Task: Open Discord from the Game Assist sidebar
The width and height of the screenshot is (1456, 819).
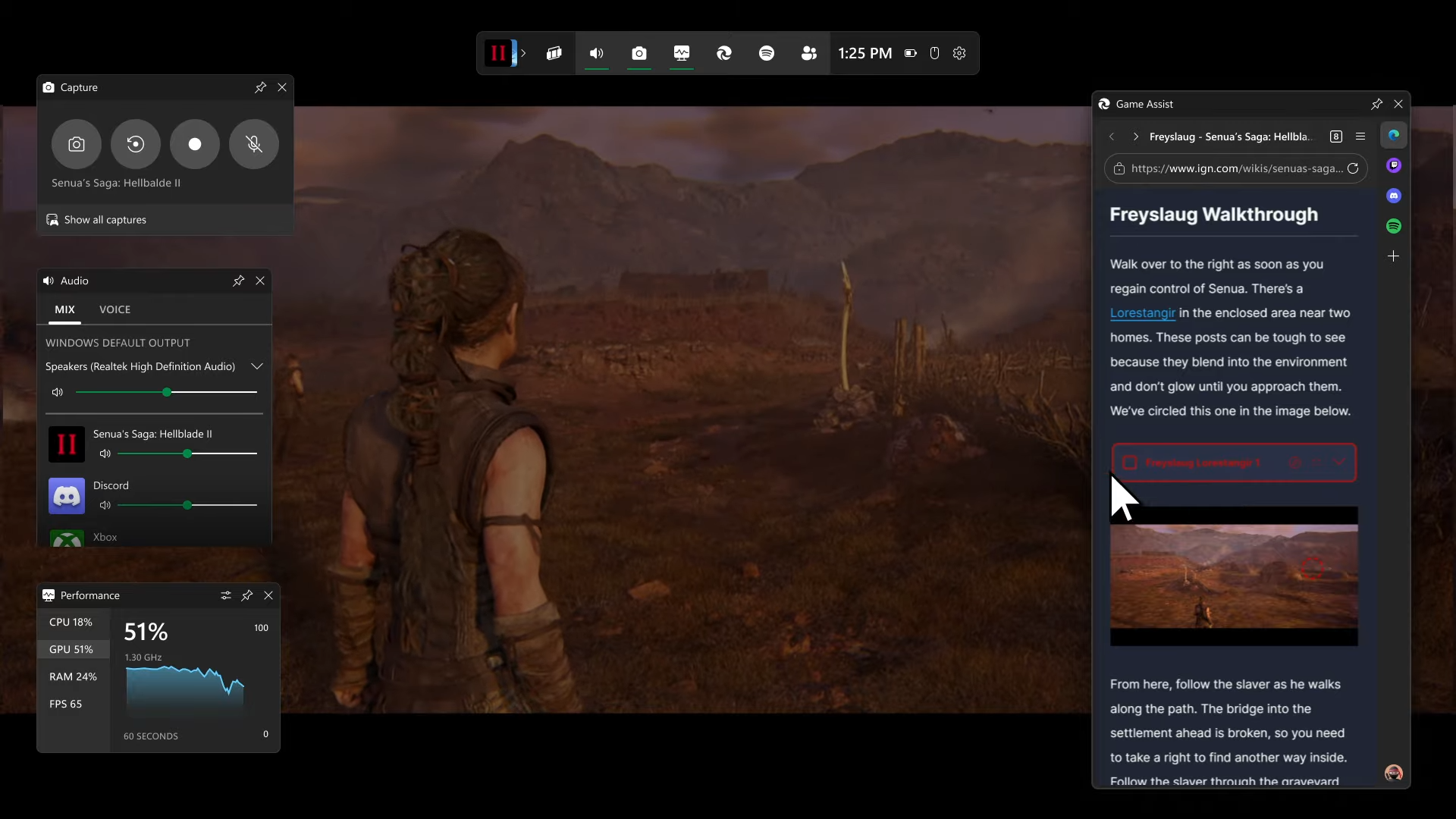Action: 1395,196
